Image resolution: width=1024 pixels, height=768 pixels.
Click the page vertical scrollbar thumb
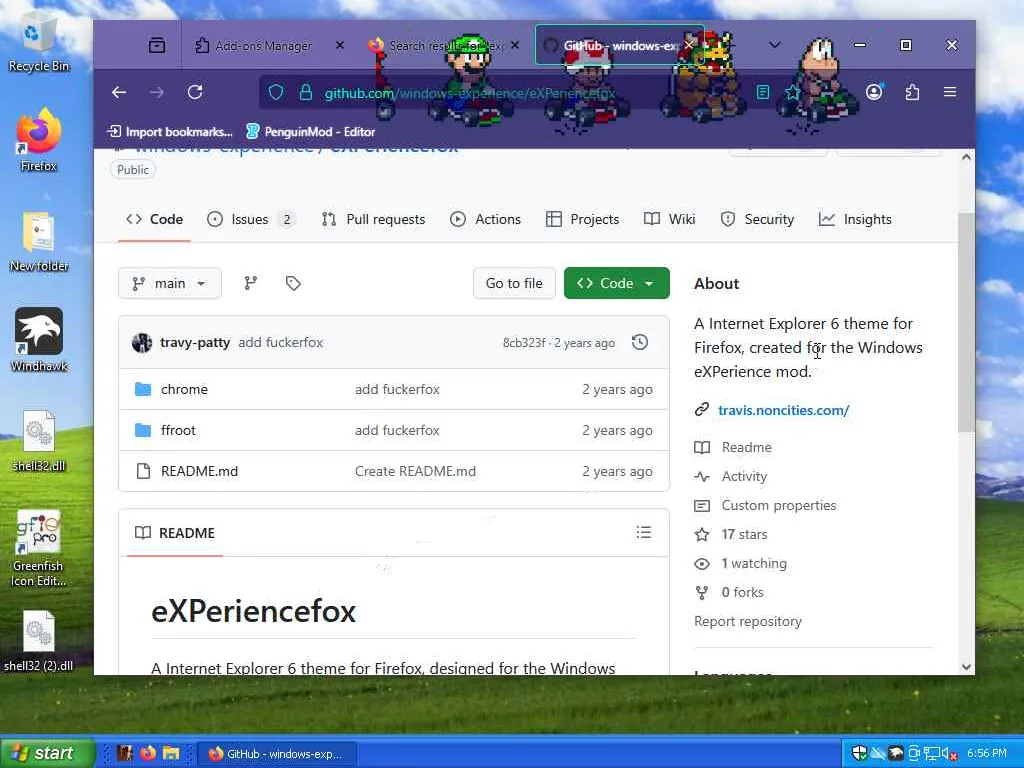pos(965,322)
